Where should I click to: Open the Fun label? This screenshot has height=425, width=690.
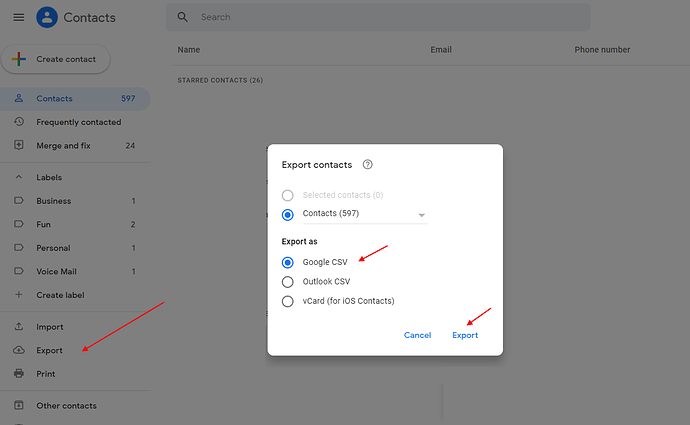[x=75, y=224]
